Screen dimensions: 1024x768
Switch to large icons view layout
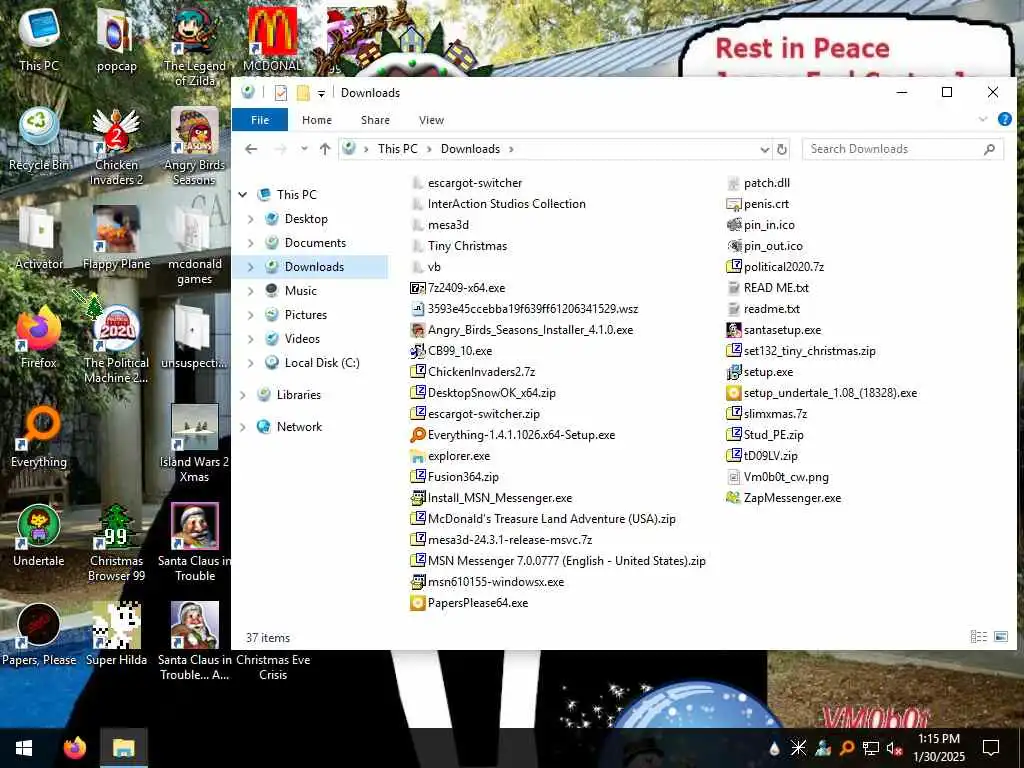(1000, 637)
